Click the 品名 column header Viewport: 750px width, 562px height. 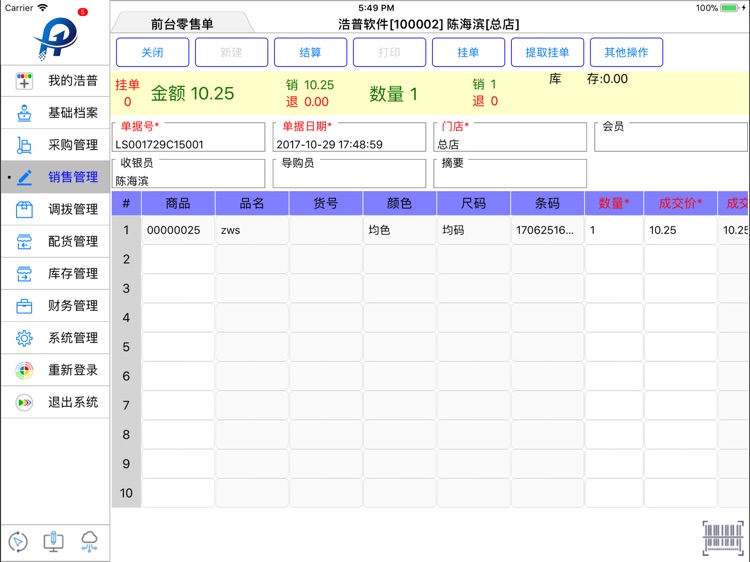coord(252,203)
